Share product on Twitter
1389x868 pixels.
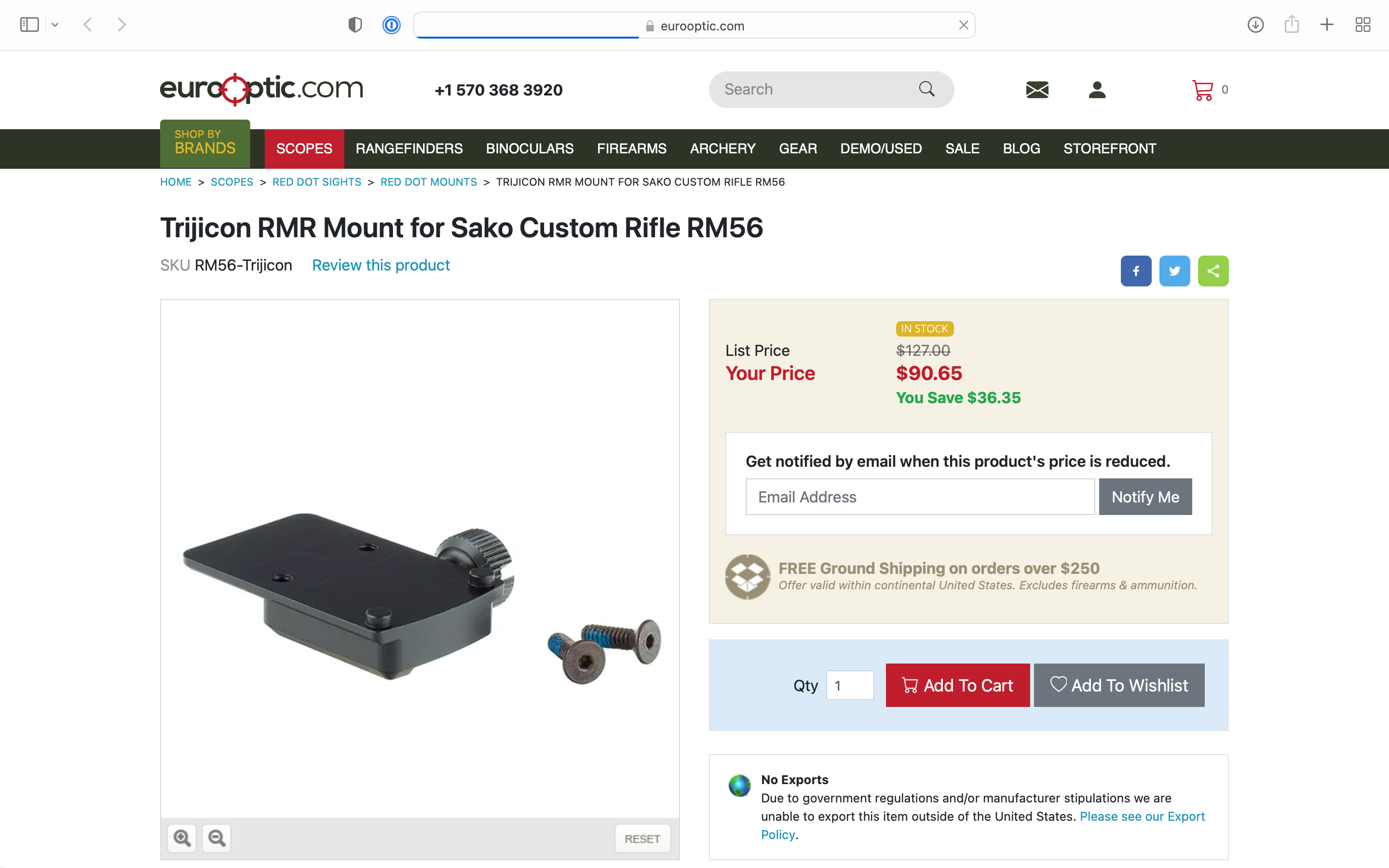point(1174,271)
